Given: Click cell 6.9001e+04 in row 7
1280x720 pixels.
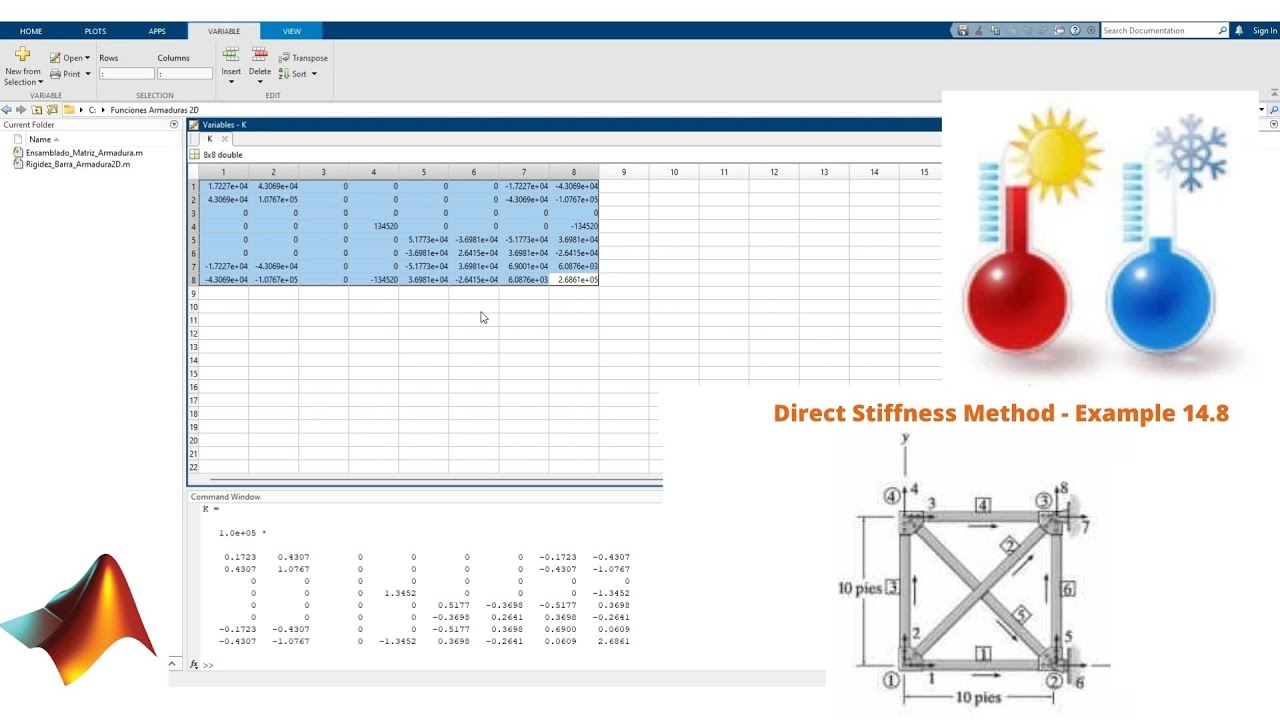Looking at the screenshot, I should [x=524, y=266].
